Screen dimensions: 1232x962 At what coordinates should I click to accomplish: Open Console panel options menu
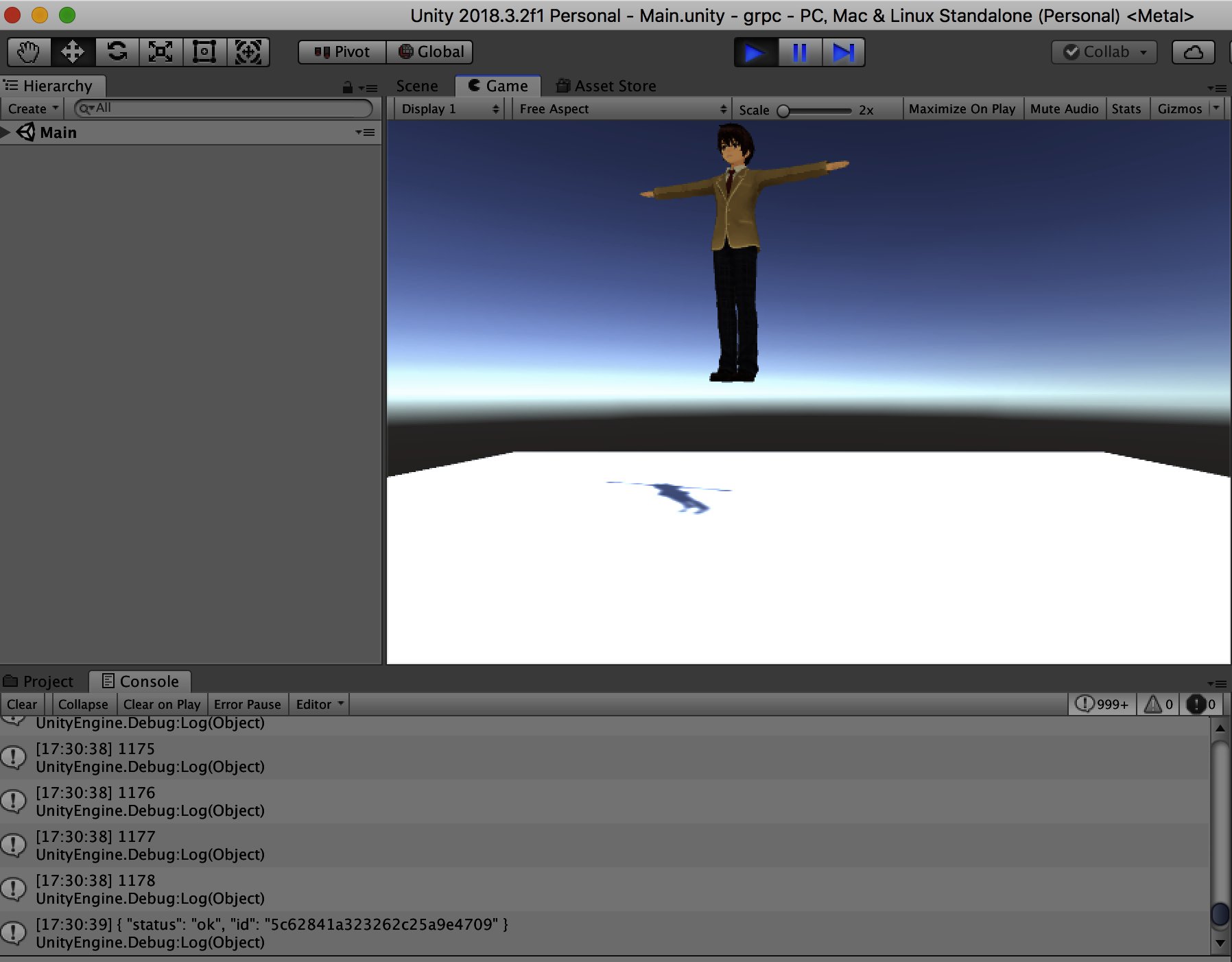pos(1217,683)
